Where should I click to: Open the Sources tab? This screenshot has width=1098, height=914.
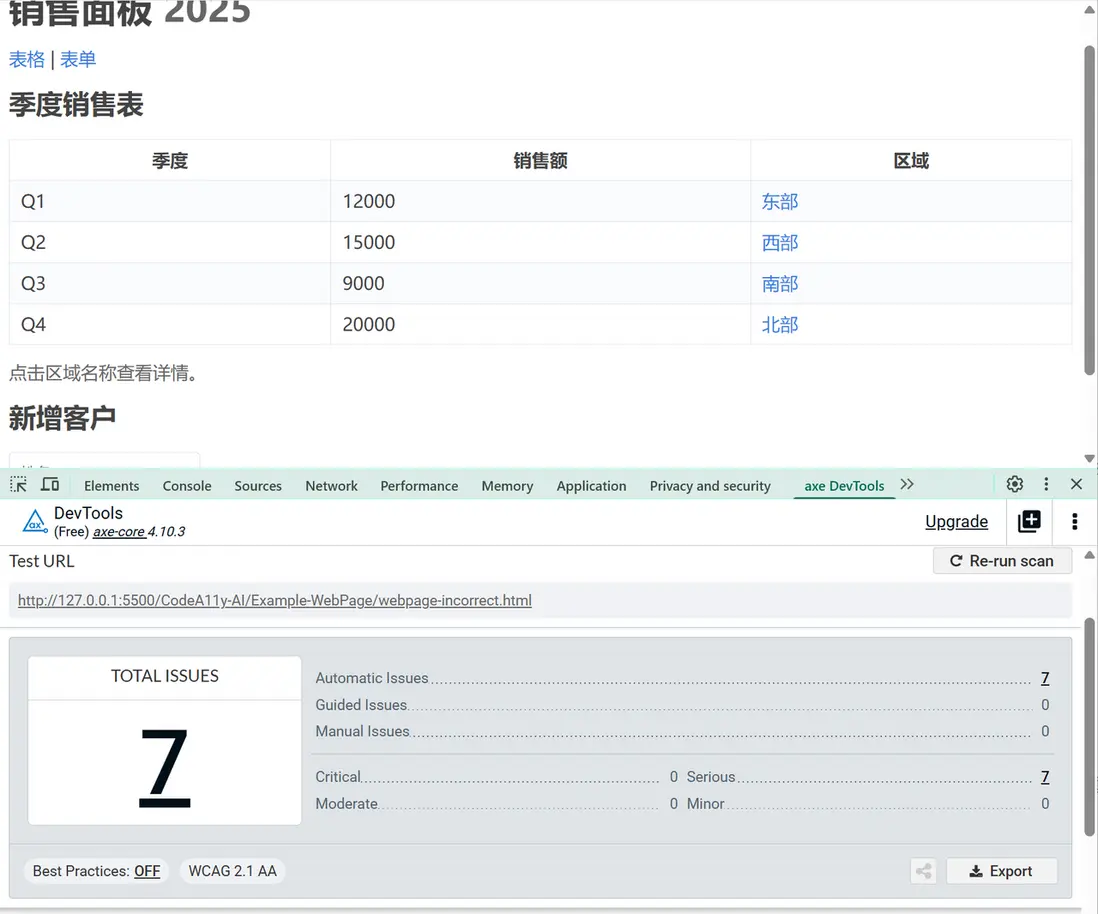coord(258,485)
